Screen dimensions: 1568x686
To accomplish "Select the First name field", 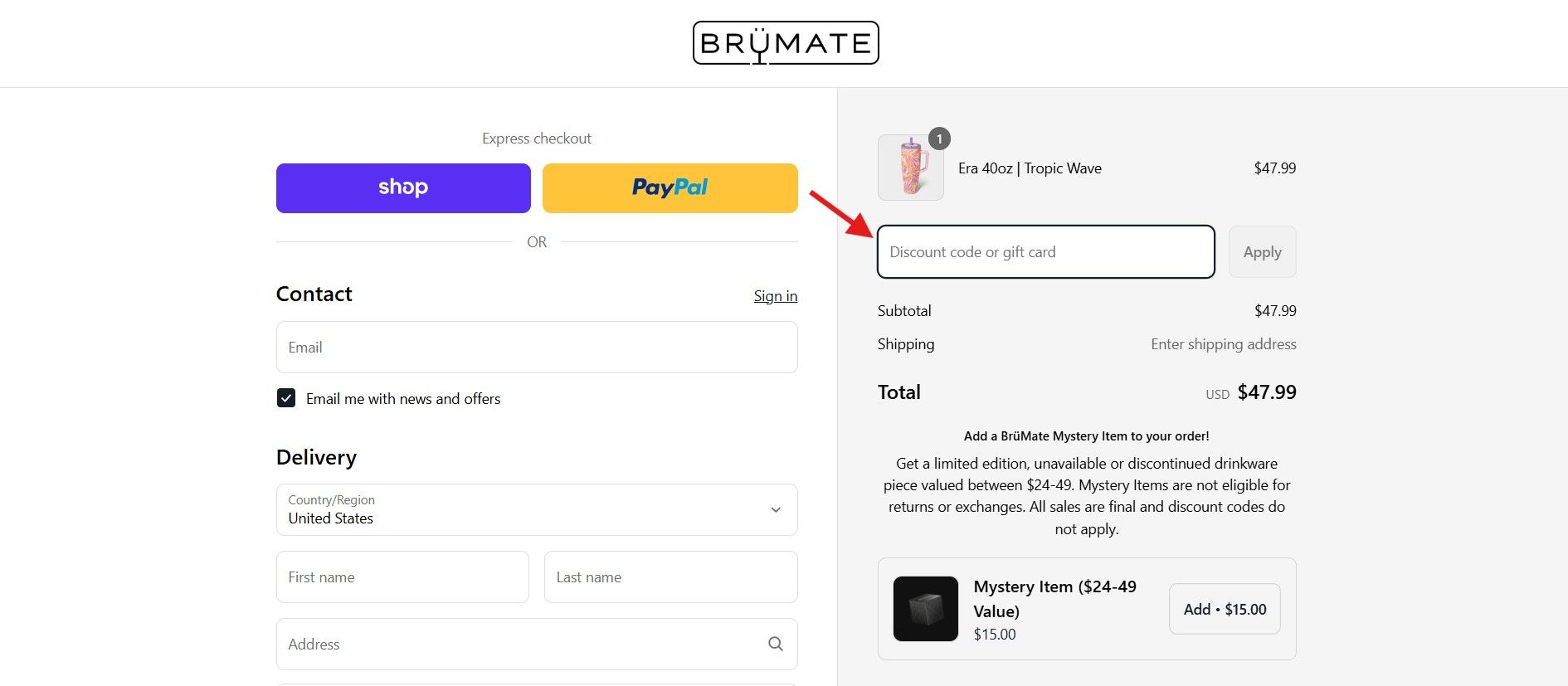I will click(x=402, y=577).
